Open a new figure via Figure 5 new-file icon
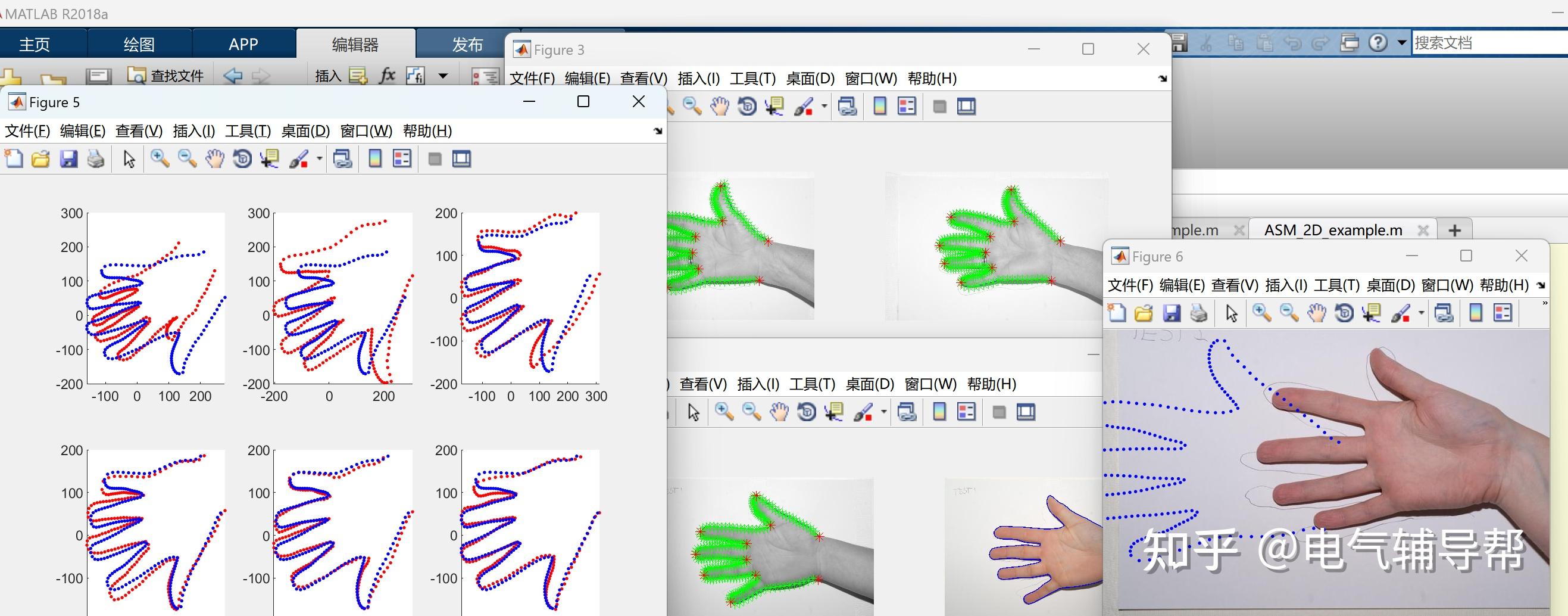The width and height of the screenshot is (1568, 616). pos(13,158)
